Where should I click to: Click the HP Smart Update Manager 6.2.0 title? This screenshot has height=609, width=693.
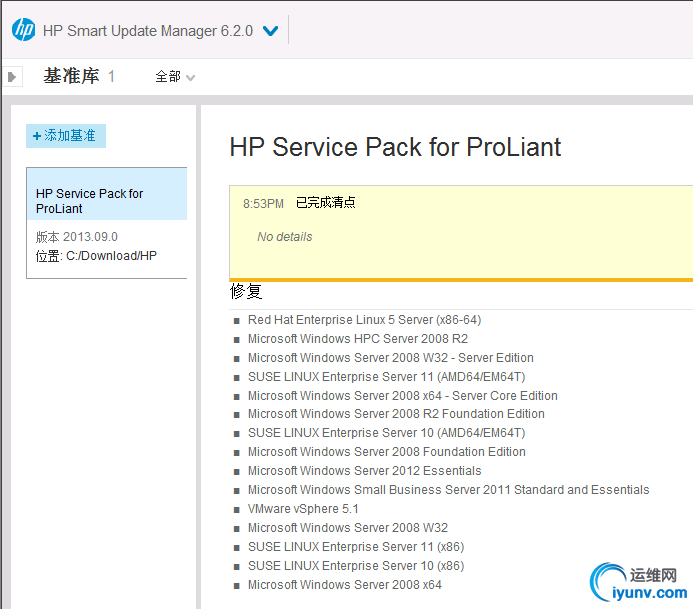coord(148,31)
